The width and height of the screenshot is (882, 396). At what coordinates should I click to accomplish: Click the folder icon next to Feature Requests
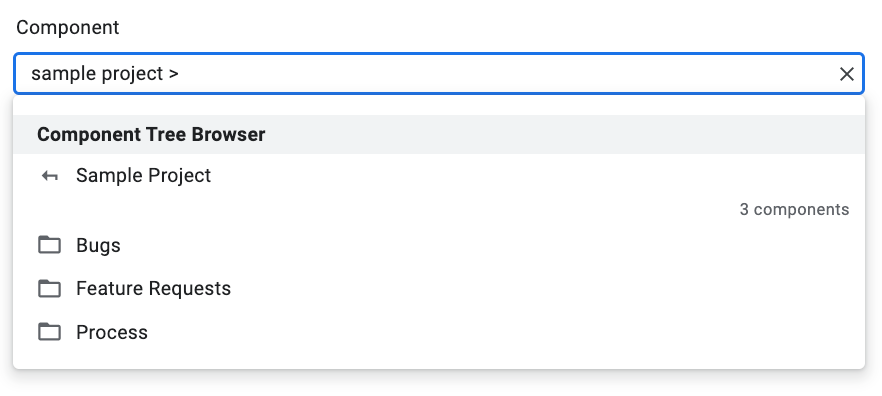50,289
